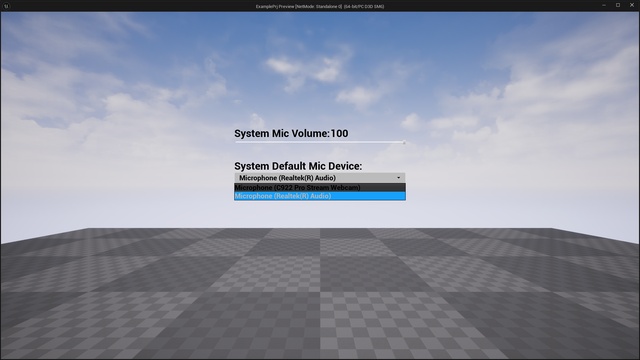The width and height of the screenshot is (640, 360).
Task: Maximize the ExamplePrj Preview window
Action: tap(618, 5)
